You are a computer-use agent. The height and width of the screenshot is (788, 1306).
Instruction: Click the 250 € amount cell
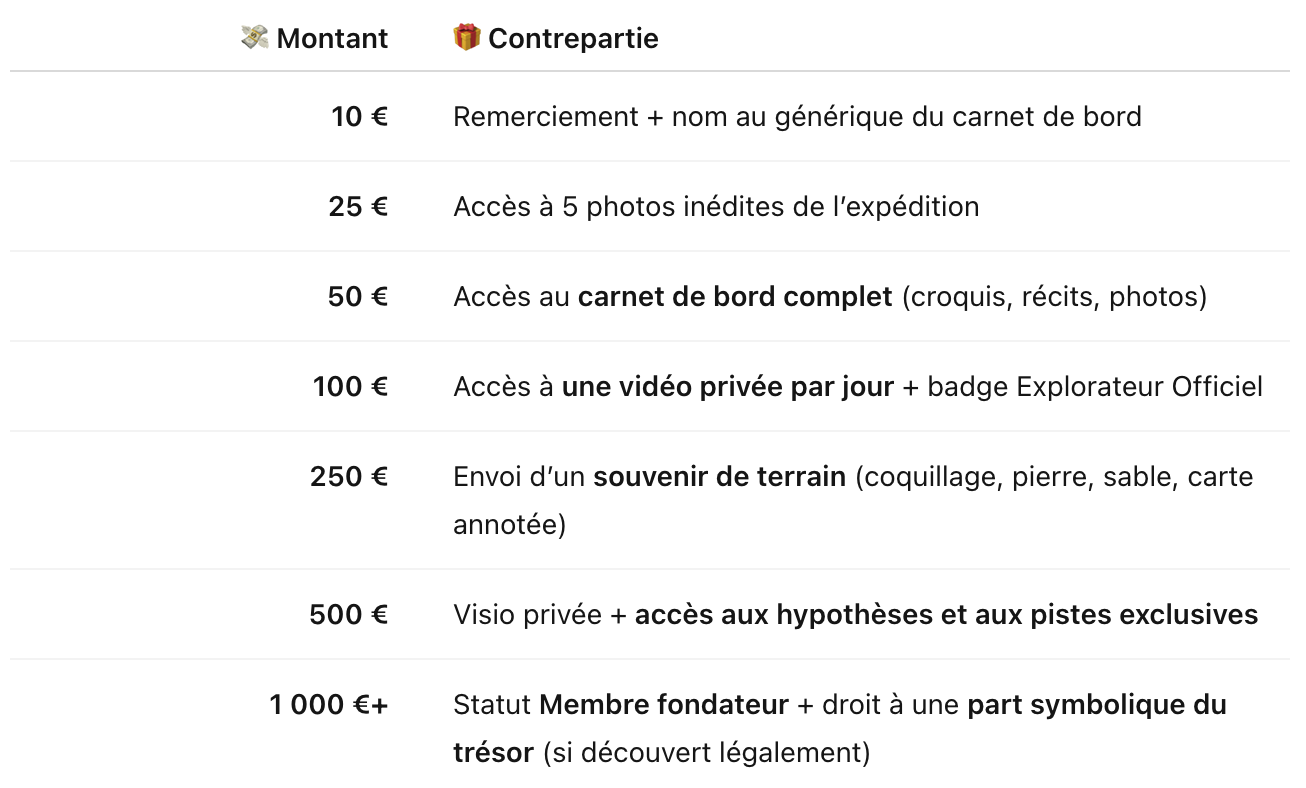(x=349, y=477)
